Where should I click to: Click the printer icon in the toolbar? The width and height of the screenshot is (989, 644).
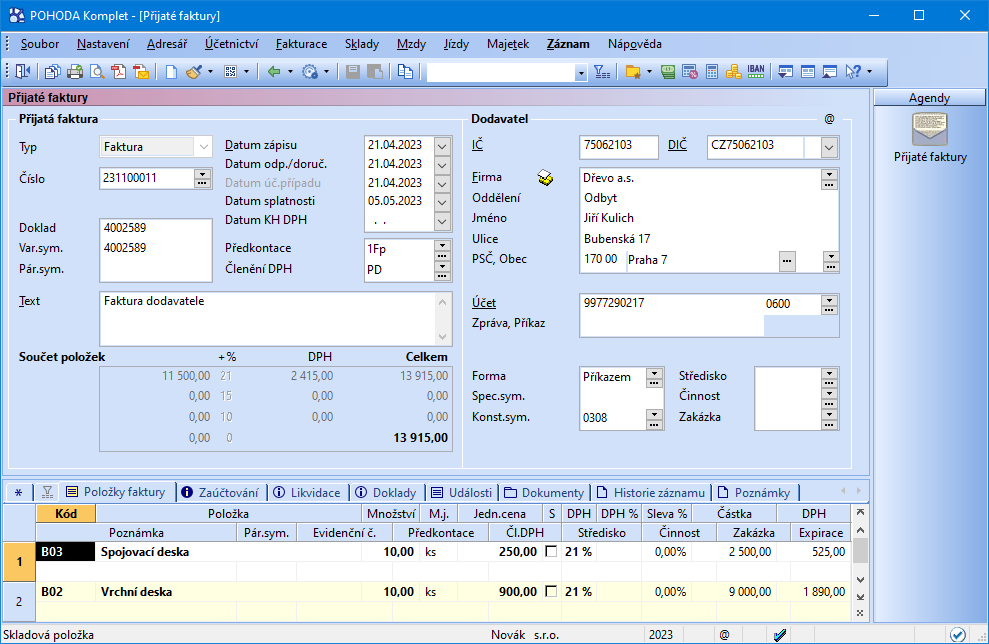(75, 72)
